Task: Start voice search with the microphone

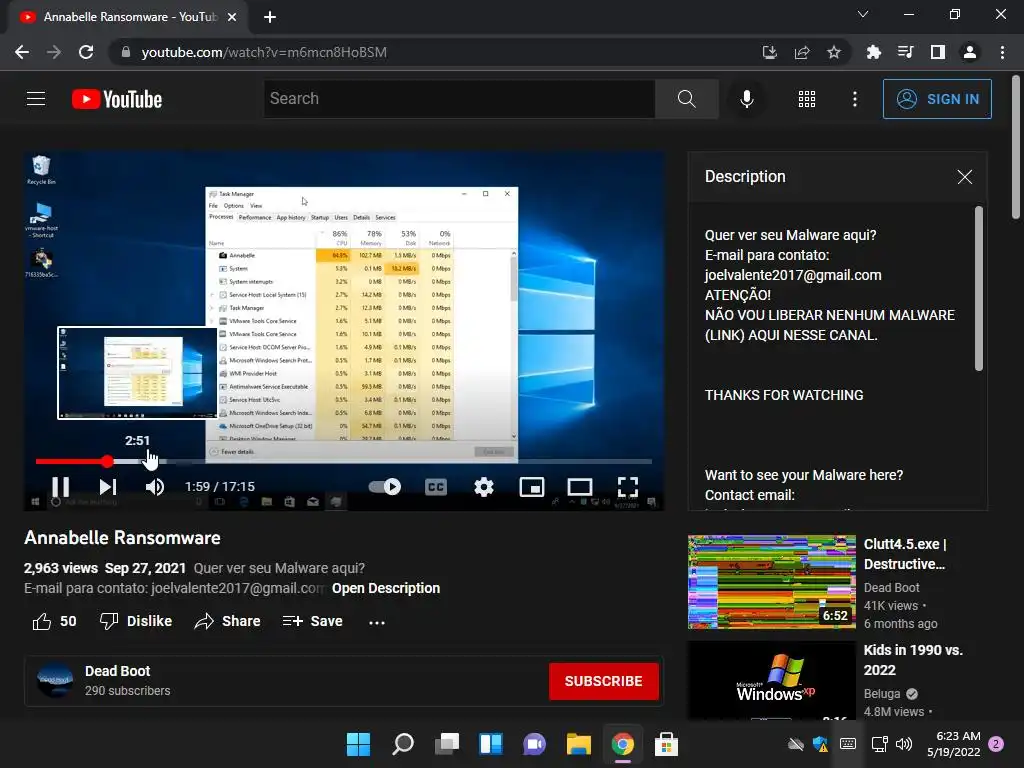Action: (x=746, y=99)
